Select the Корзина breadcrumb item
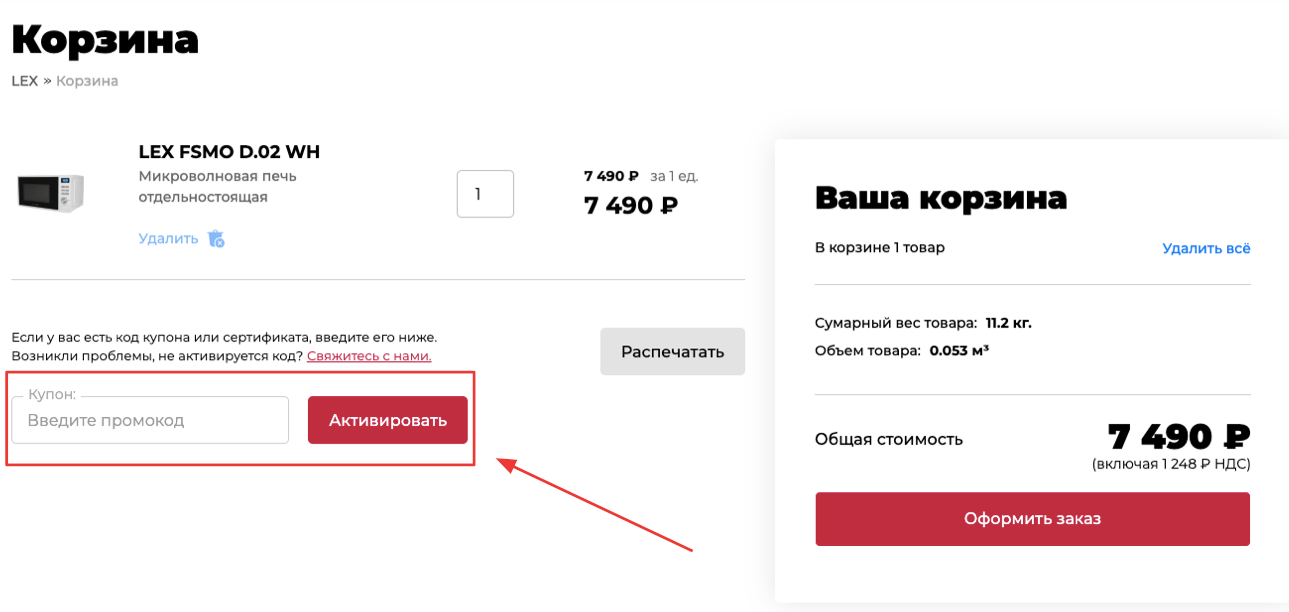This screenshot has height=612, width=1289. (87, 81)
